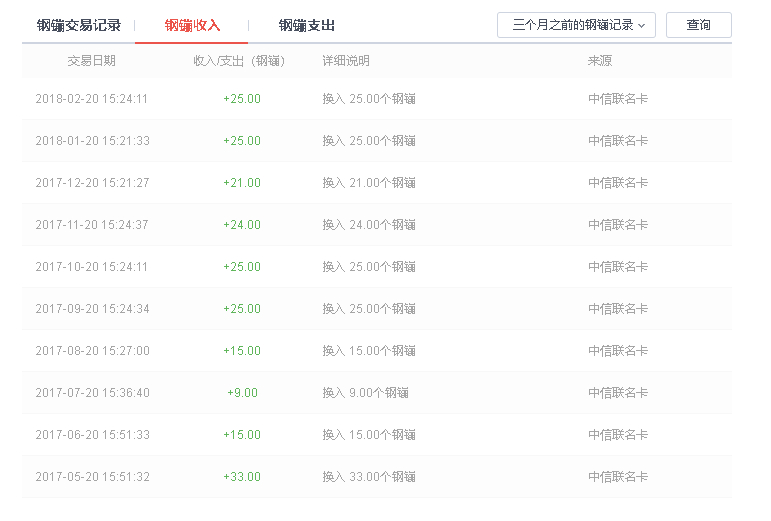Open the 钢镚交易记录 tab

79,26
